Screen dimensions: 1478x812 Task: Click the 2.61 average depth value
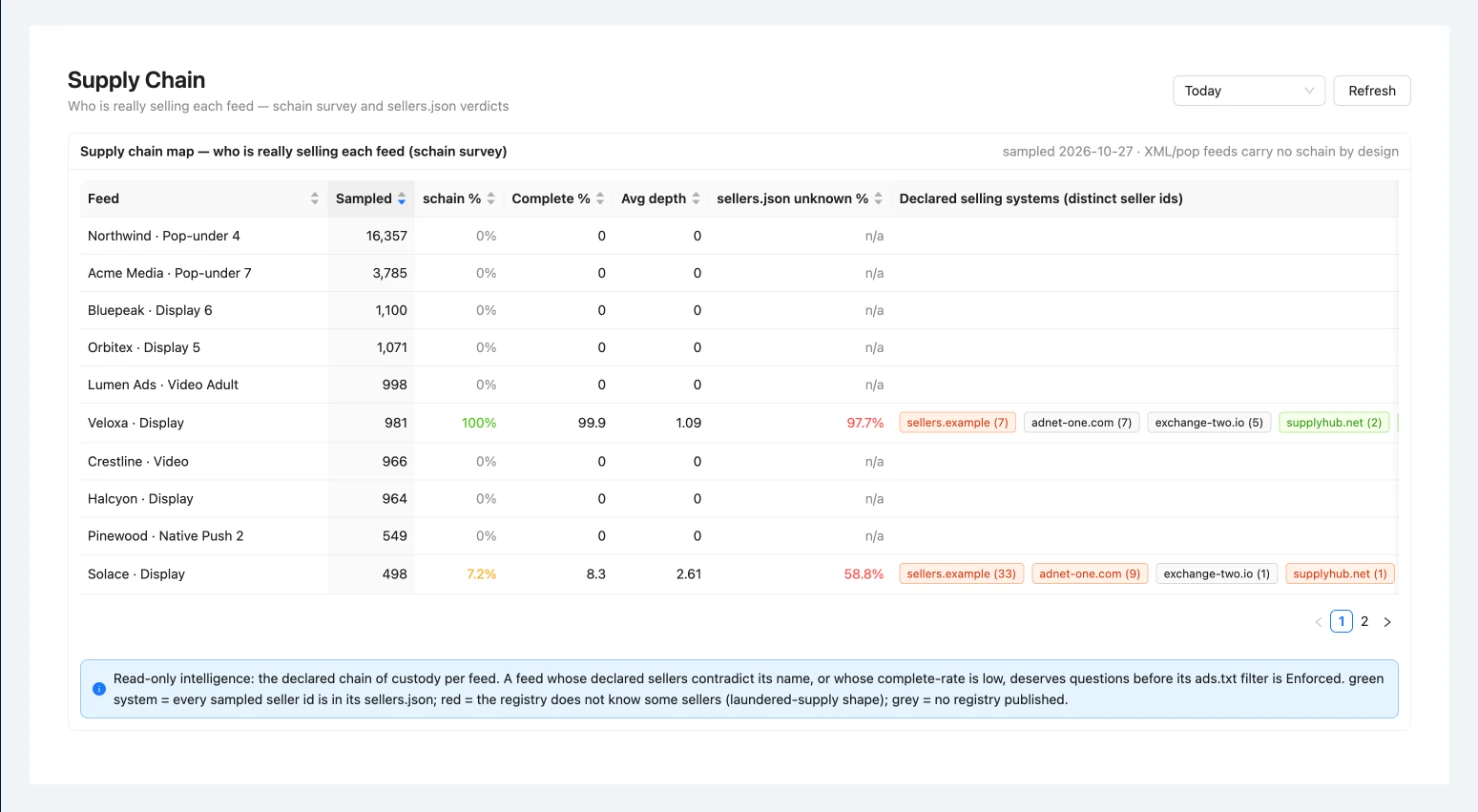(688, 574)
